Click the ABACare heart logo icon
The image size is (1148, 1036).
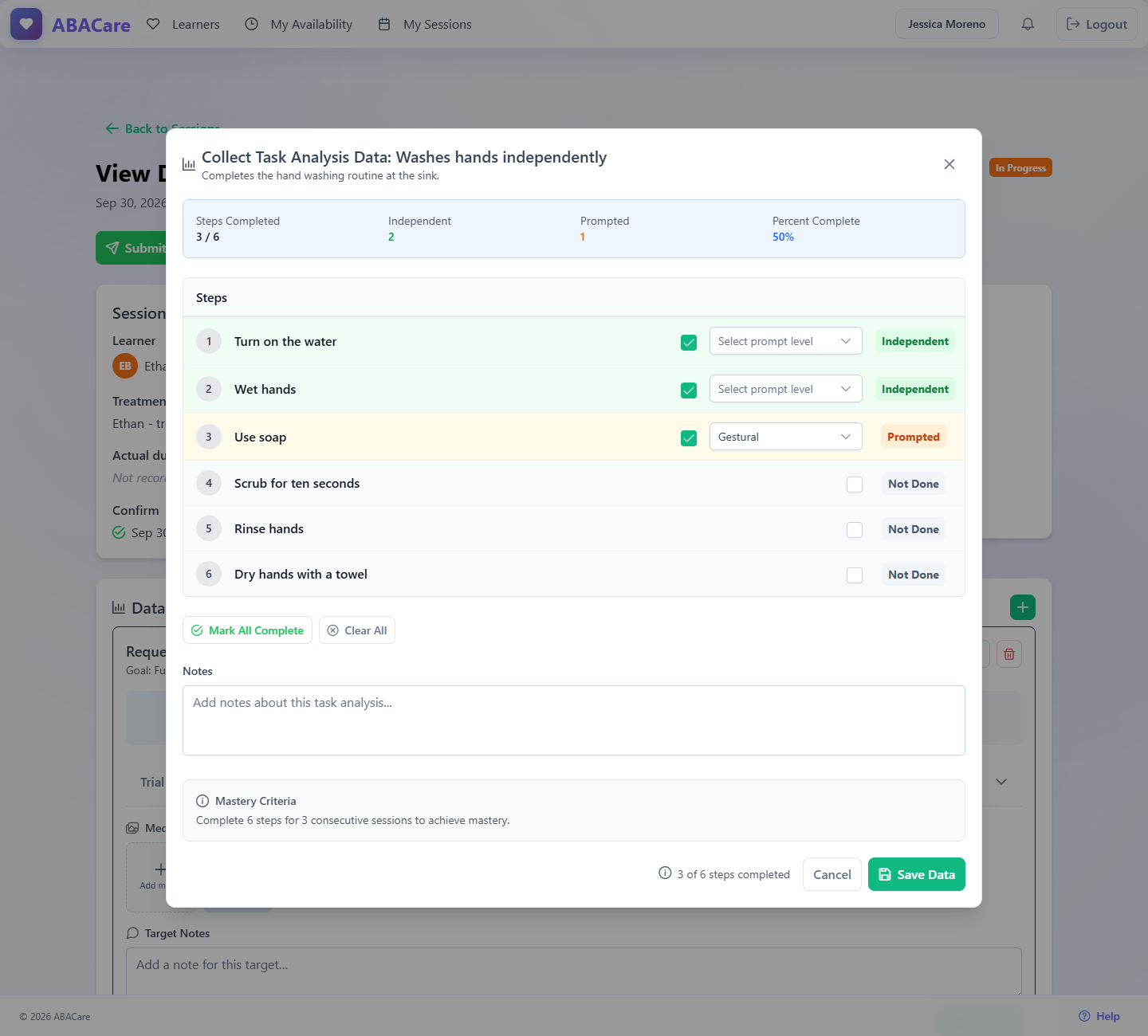(x=26, y=24)
